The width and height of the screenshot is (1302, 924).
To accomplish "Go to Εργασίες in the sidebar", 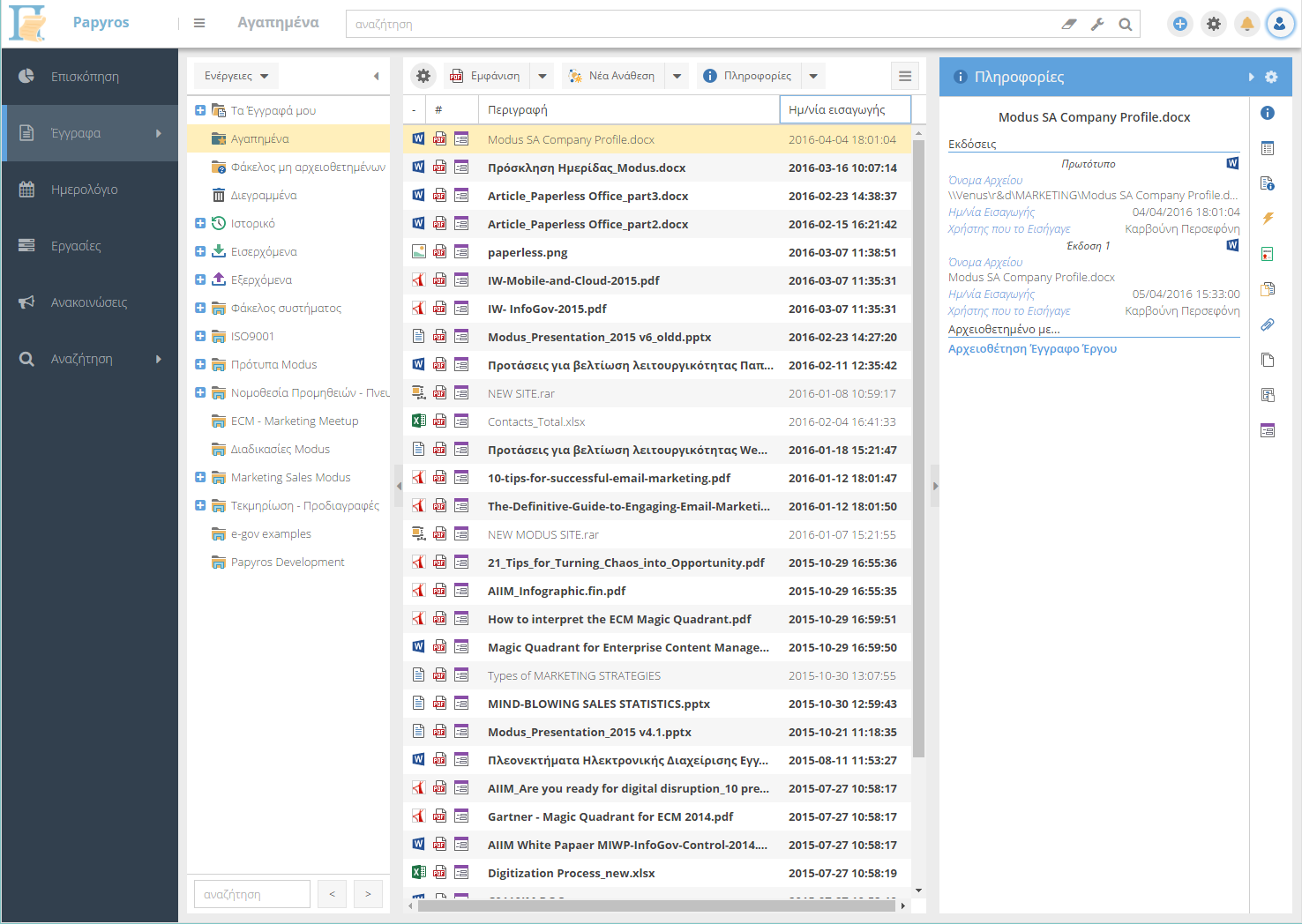I will point(90,246).
